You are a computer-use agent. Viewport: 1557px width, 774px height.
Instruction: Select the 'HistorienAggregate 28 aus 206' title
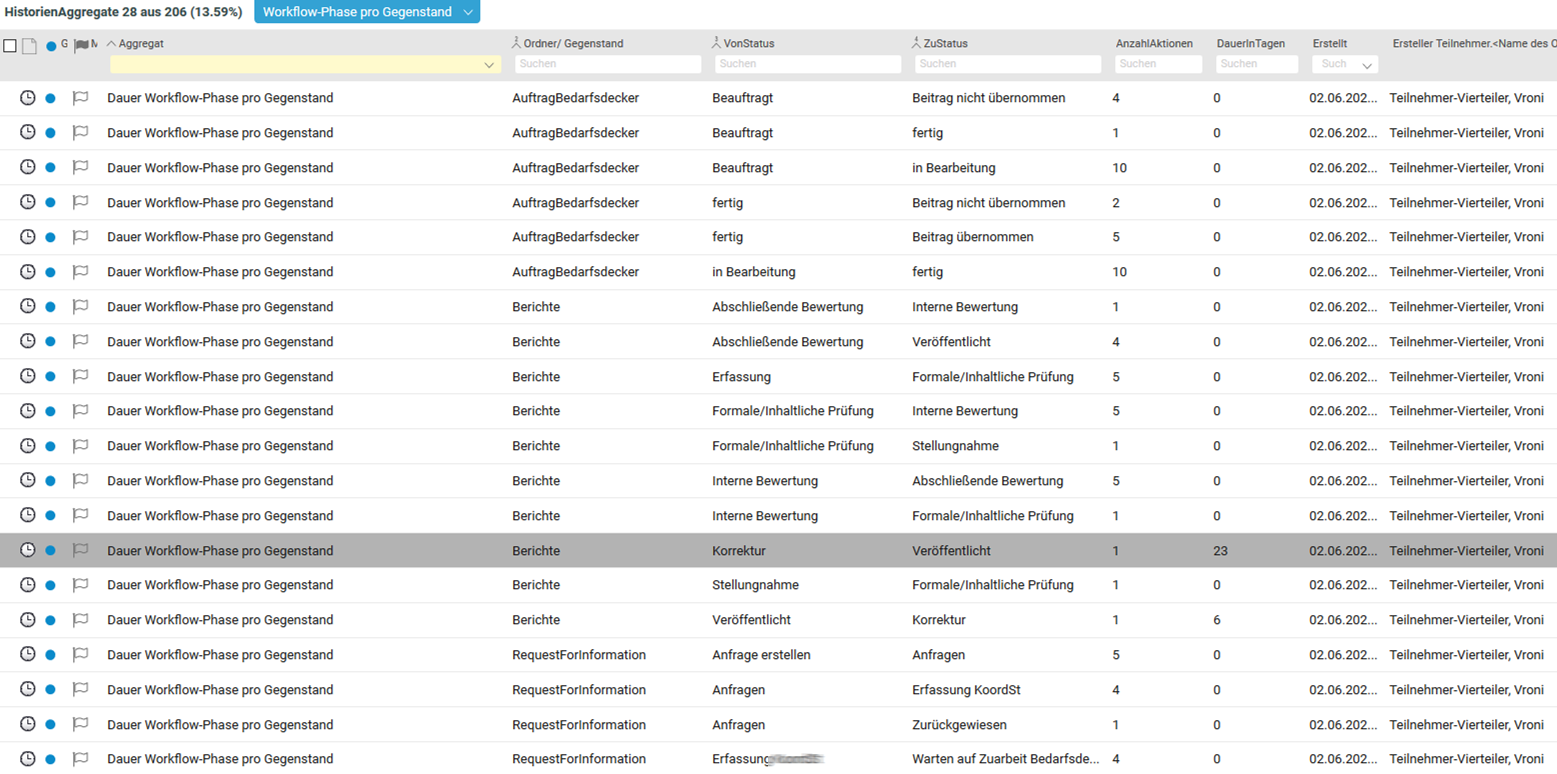pyautogui.click(x=123, y=12)
